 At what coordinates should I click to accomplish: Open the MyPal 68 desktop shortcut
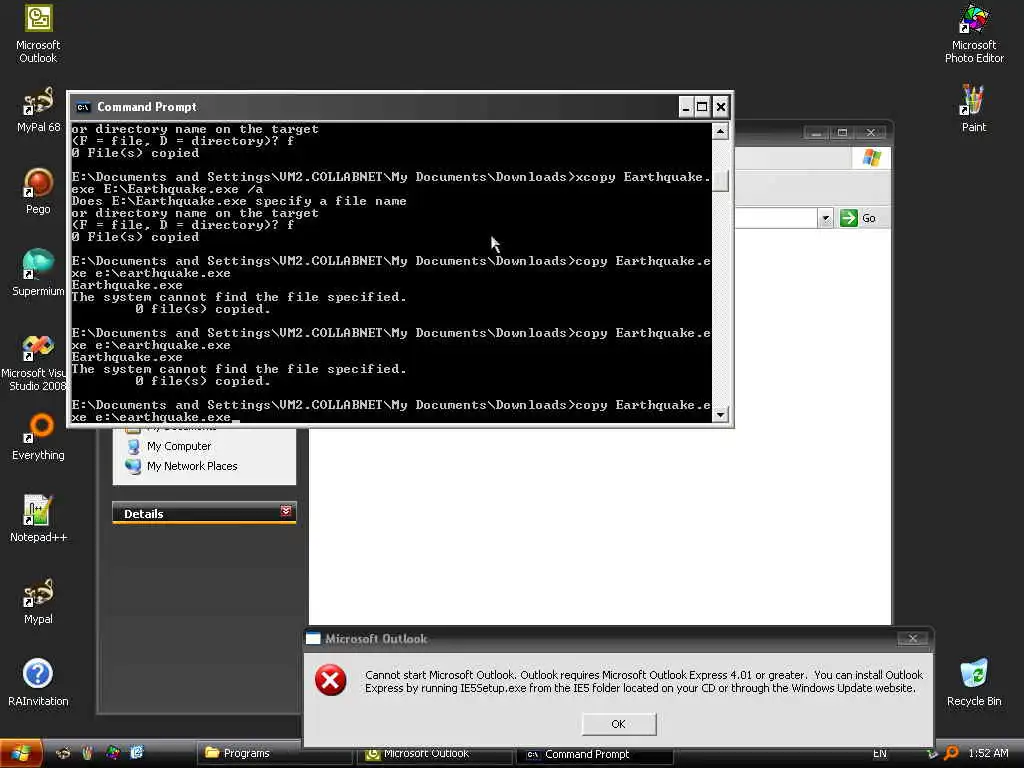tap(38, 109)
